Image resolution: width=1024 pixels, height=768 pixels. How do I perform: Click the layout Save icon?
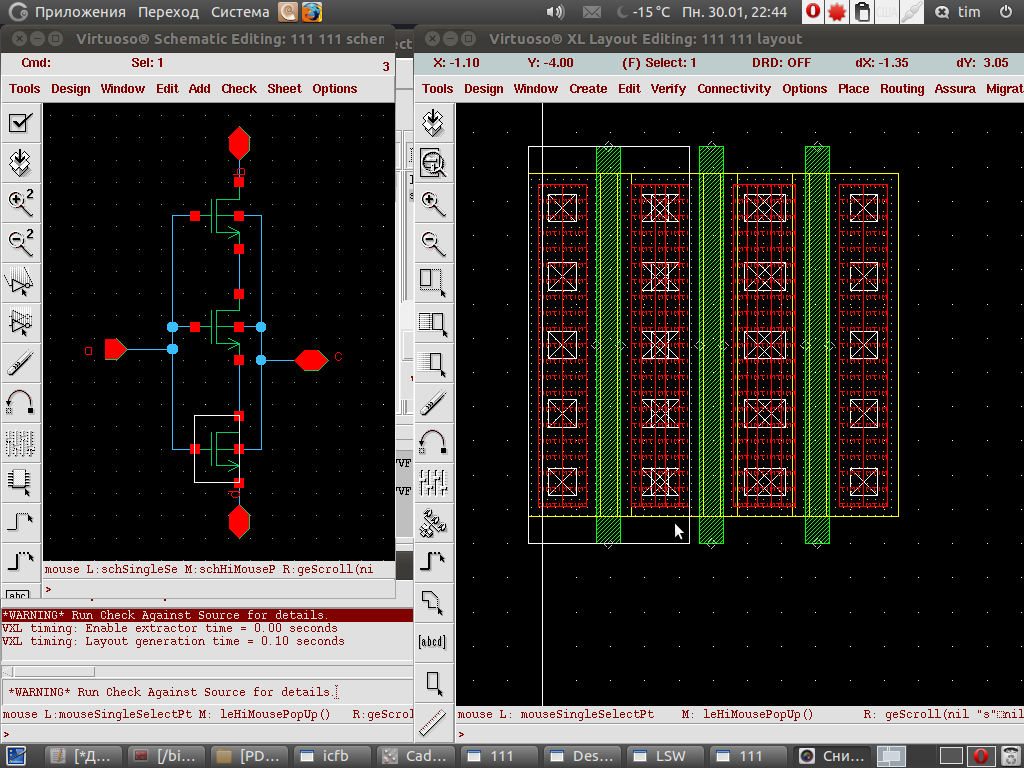432,123
